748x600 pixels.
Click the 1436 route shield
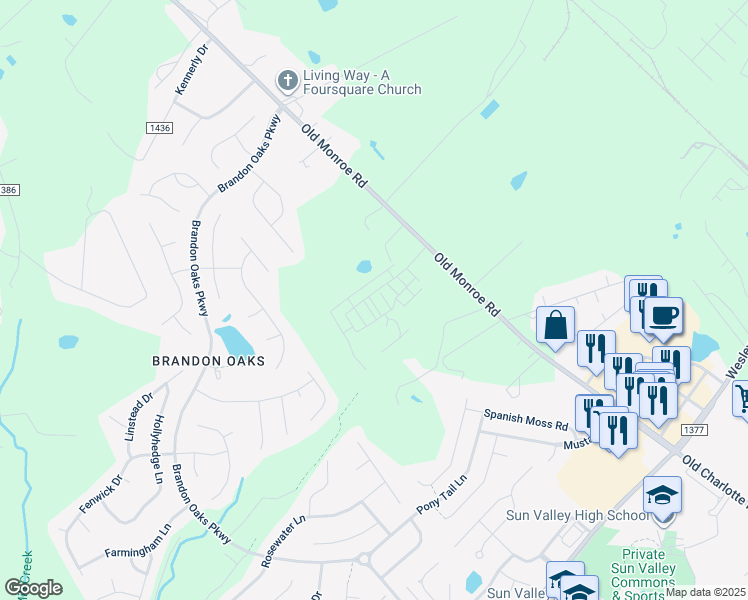click(x=159, y=128)
